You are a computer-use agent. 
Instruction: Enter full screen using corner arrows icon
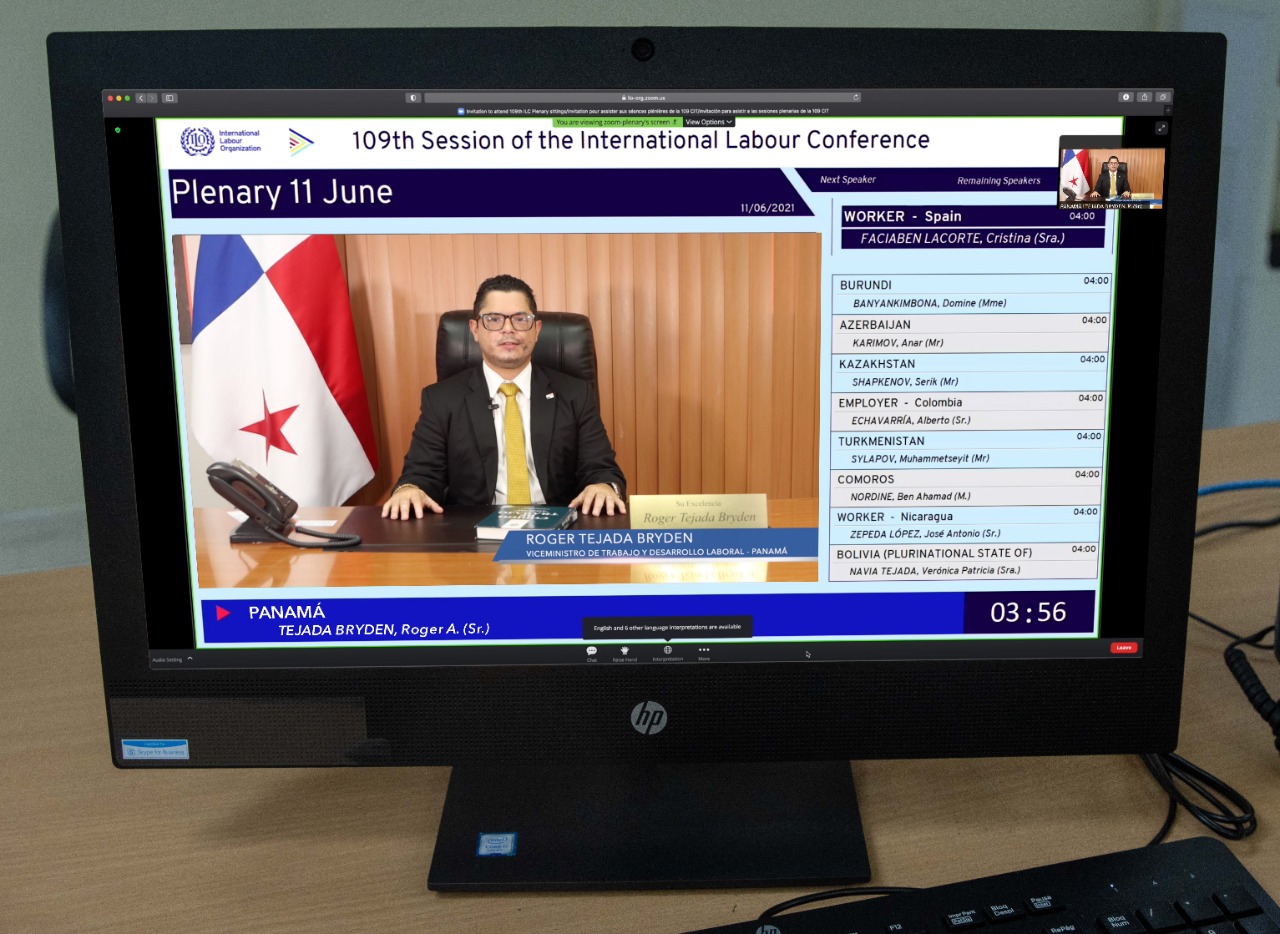1161,128
